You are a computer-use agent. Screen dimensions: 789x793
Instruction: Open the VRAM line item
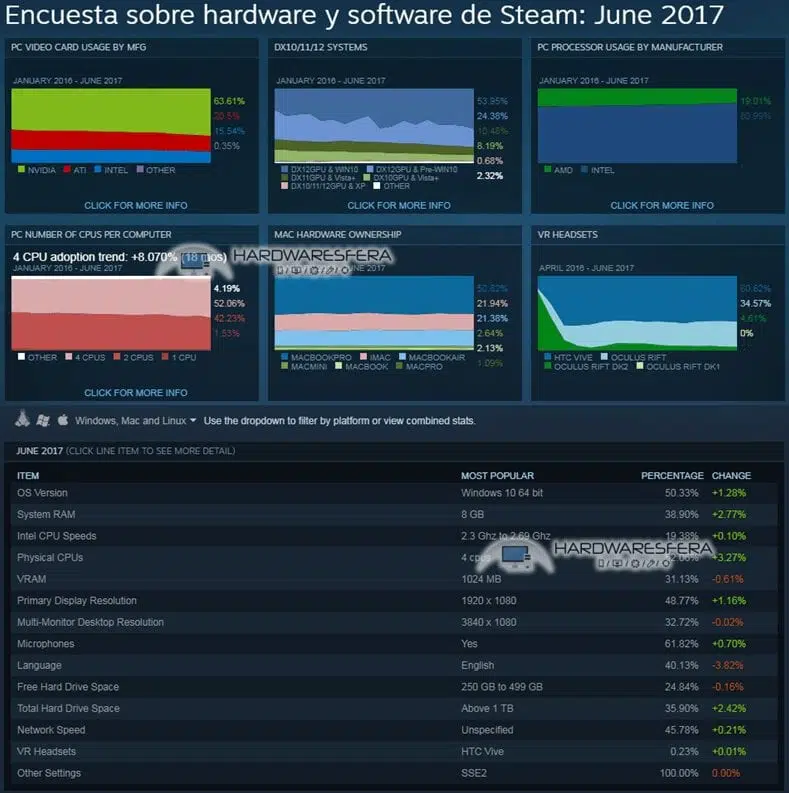pos(393,579)
